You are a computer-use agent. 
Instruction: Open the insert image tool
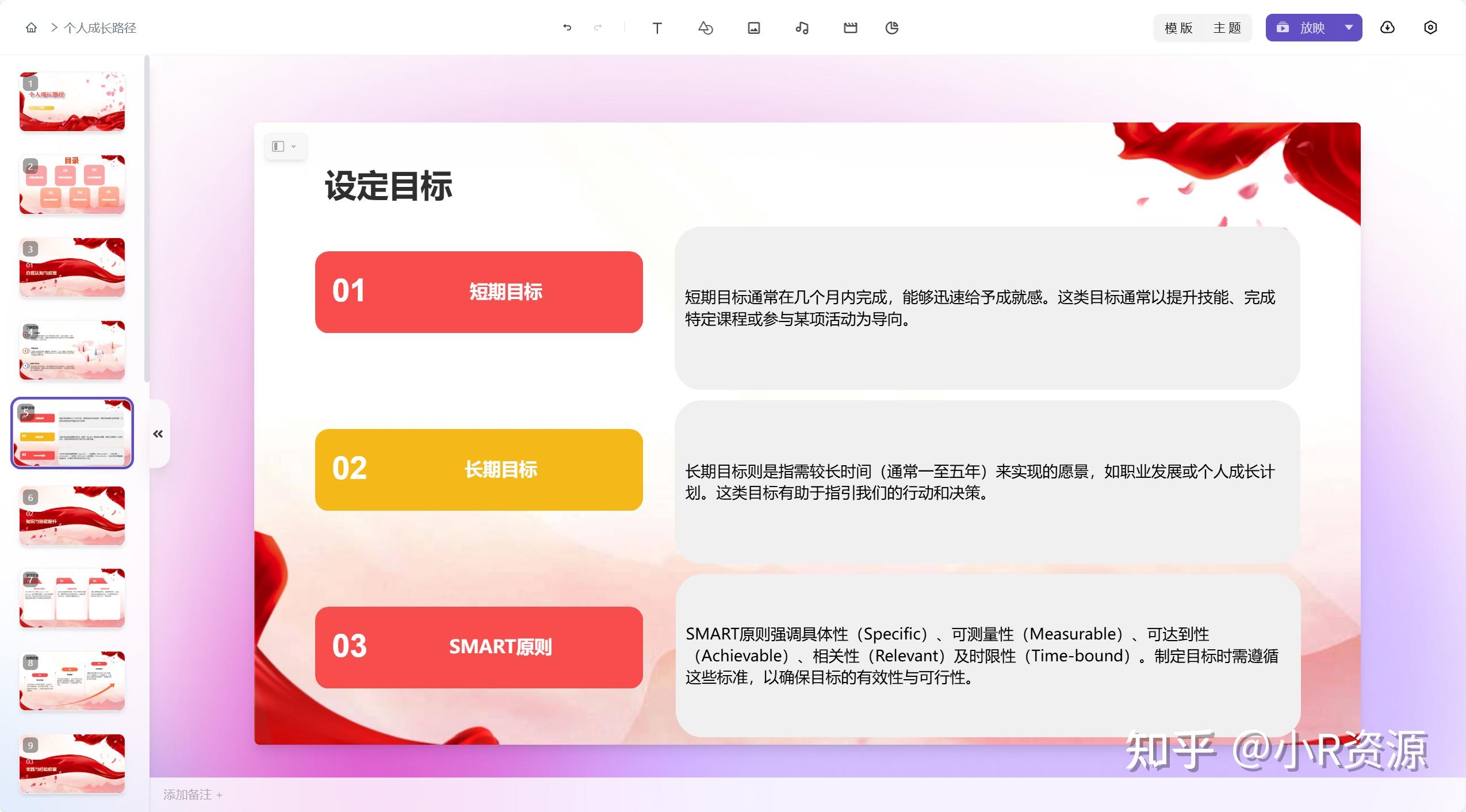753,27
